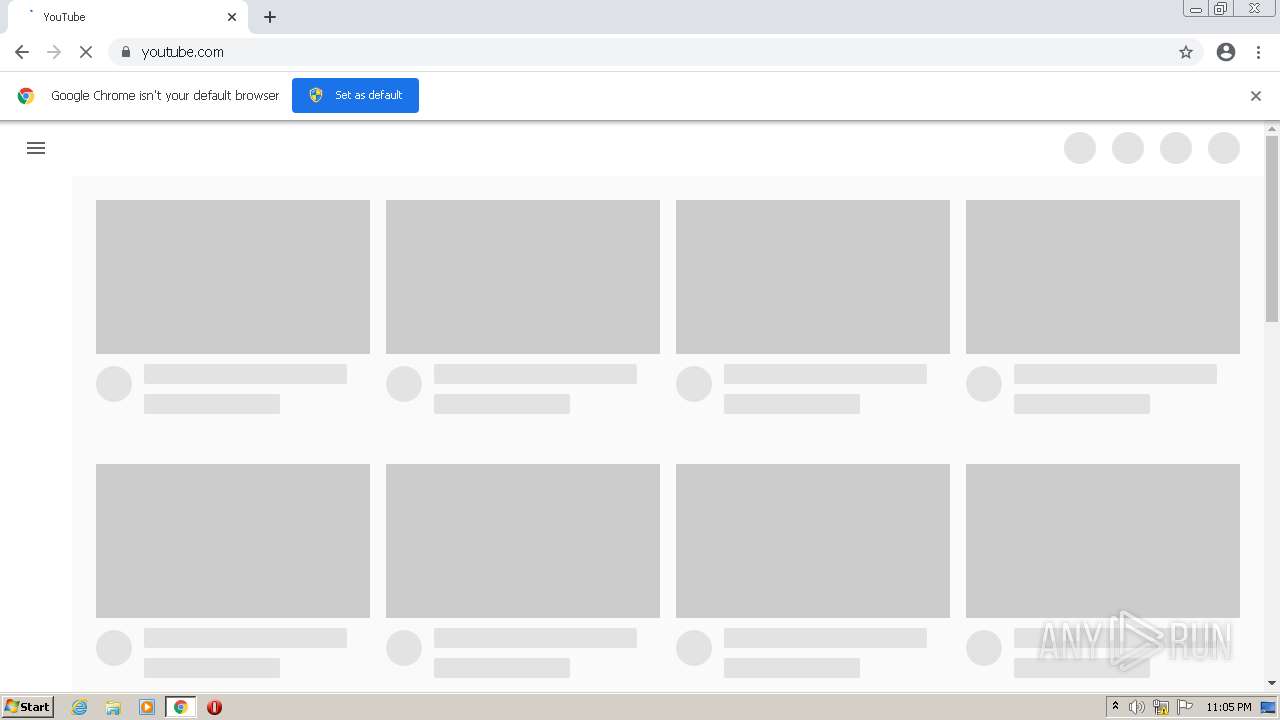Bookmark this page with the star icon
The width and height of the screenshot is (1280, 720).
pos(1186,52)
